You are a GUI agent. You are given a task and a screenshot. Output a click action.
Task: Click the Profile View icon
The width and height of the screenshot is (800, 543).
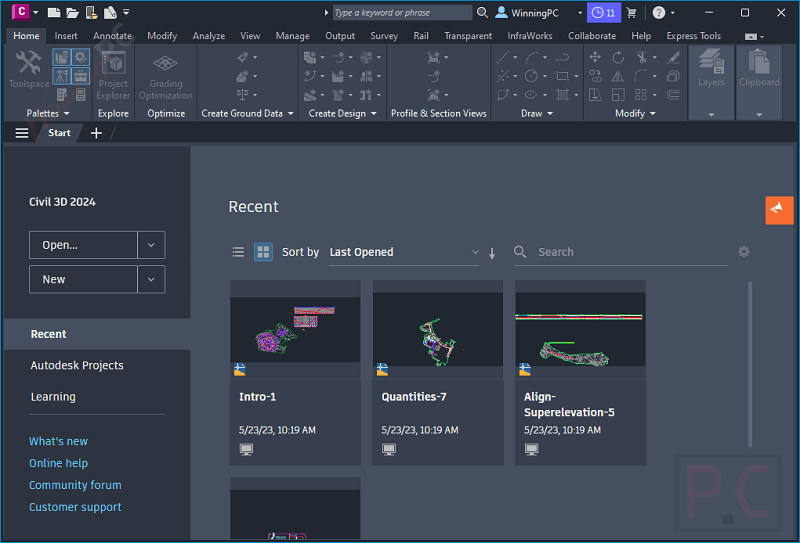pyautogui.click(x=434, y=57)
